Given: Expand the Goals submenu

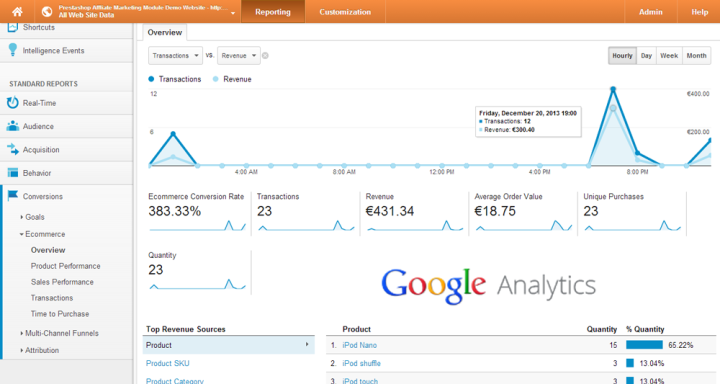Looking at the screenshot, I should click(33, 217).
